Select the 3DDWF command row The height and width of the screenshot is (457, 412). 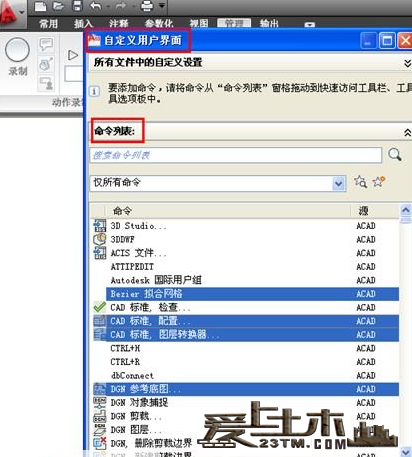coord(245,239)
